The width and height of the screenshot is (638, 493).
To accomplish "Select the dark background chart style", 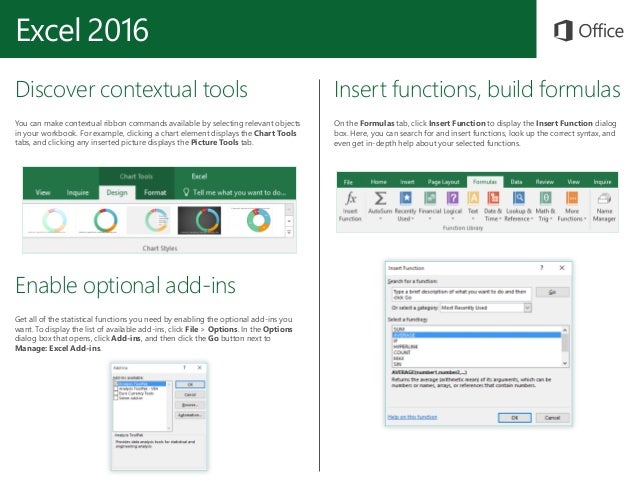I will click(199, 220).
